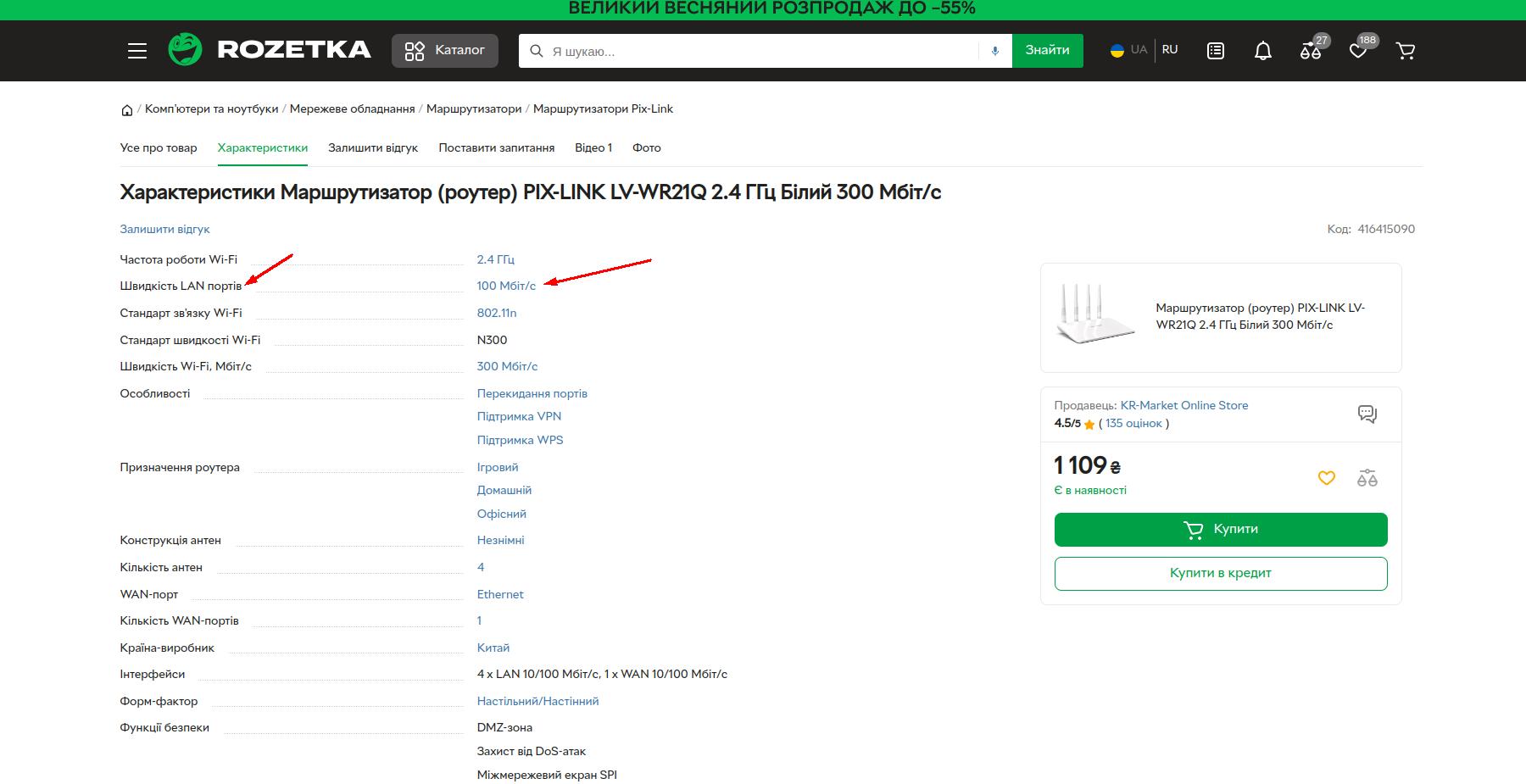Viewport: 1526px width, 784px height.
Task: Click Перекидання портів feature link
Action: [532, 394]
